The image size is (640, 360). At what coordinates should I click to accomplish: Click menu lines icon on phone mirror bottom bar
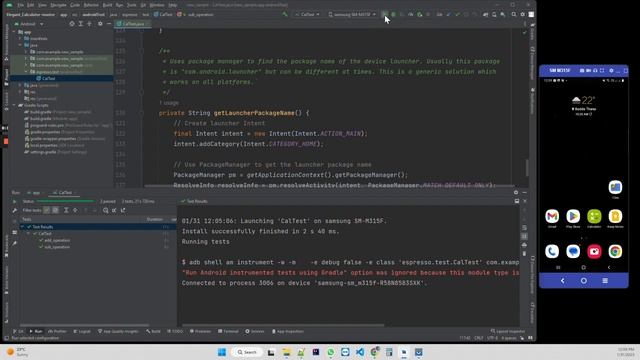click(x=605, y=281)
